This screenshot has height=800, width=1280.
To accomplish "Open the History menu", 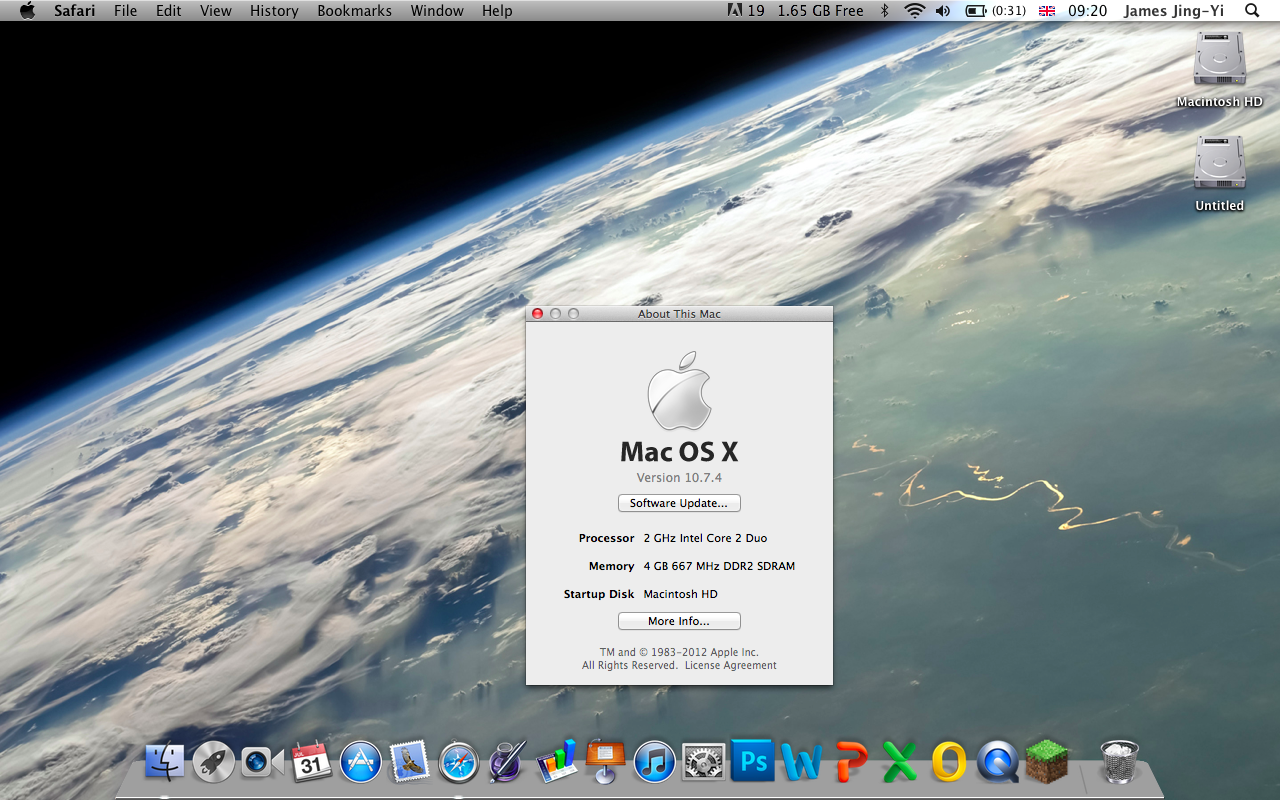I will 274,11.
